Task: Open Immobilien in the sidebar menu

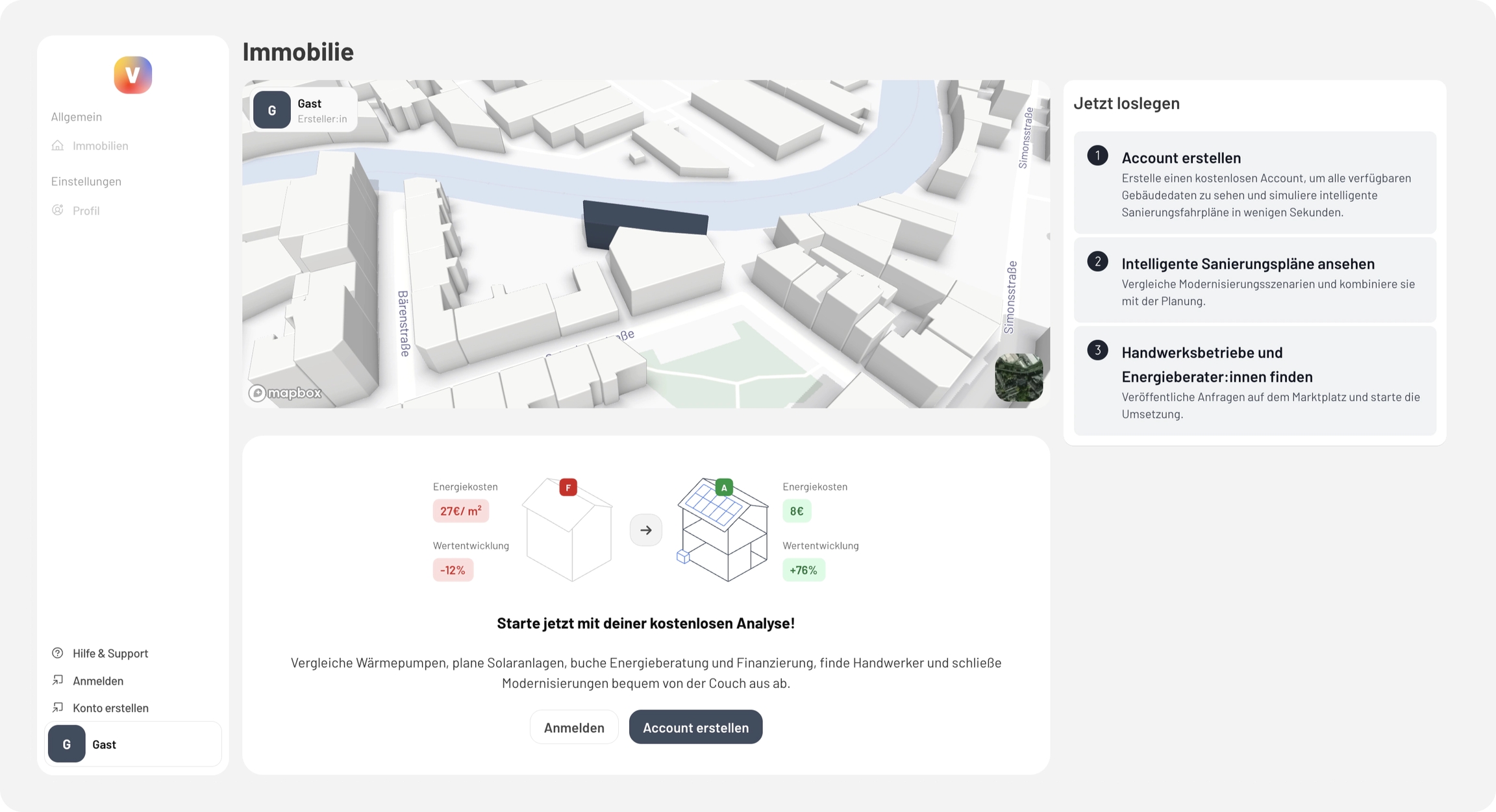Action: [x=100, y=145]
